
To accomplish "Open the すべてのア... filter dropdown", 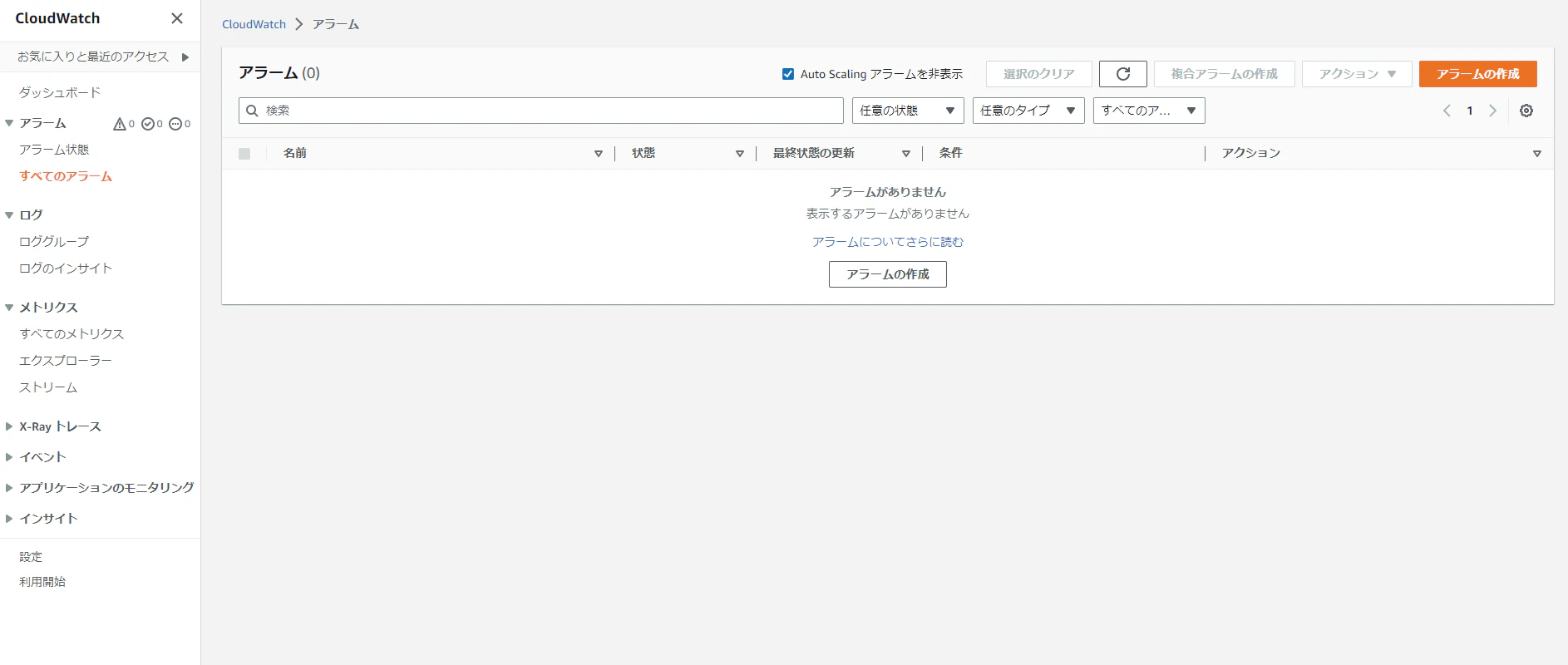I will [1149, 111].
